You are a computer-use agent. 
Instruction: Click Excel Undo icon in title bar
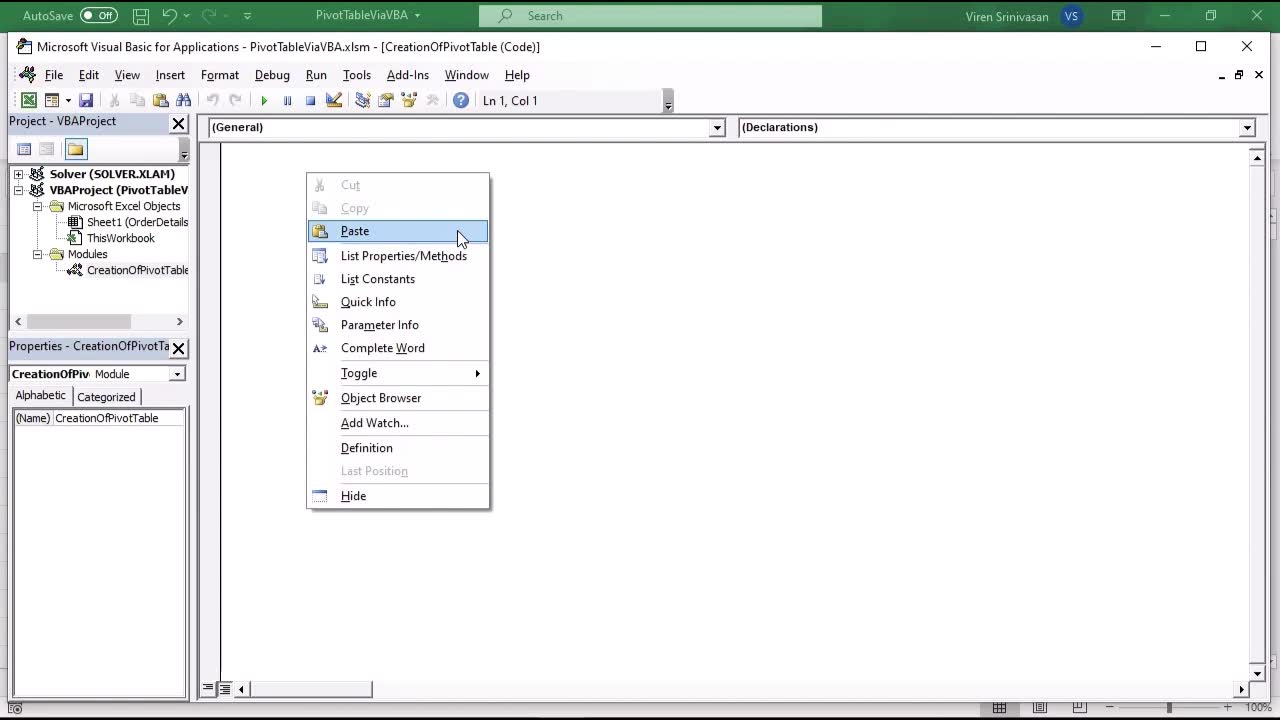169,16
